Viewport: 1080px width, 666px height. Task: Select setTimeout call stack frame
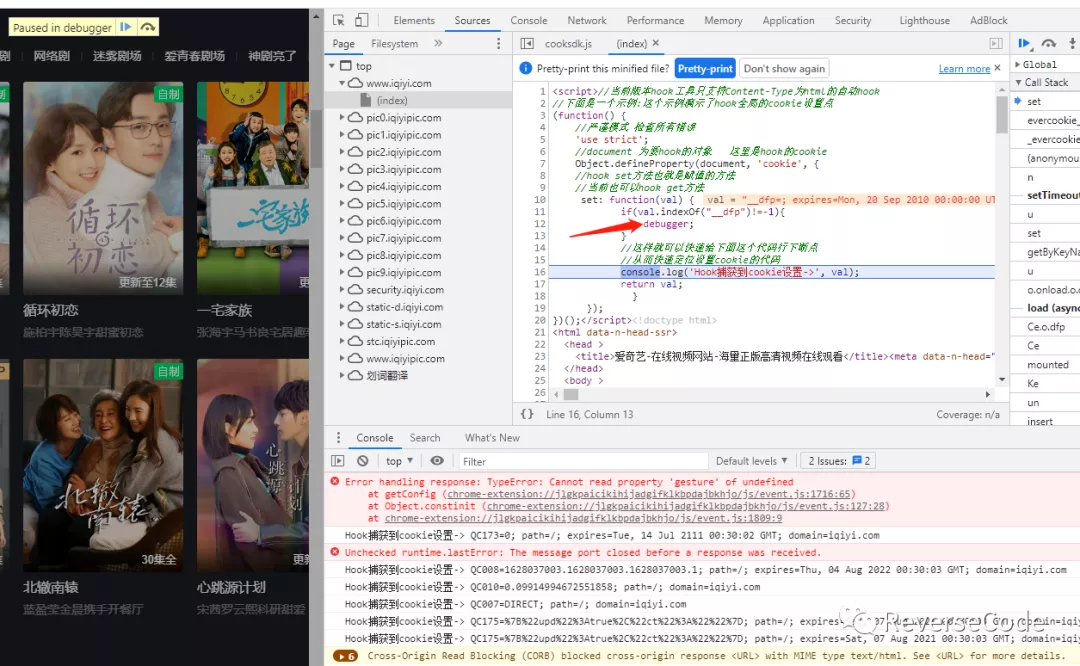point(1052,196)
